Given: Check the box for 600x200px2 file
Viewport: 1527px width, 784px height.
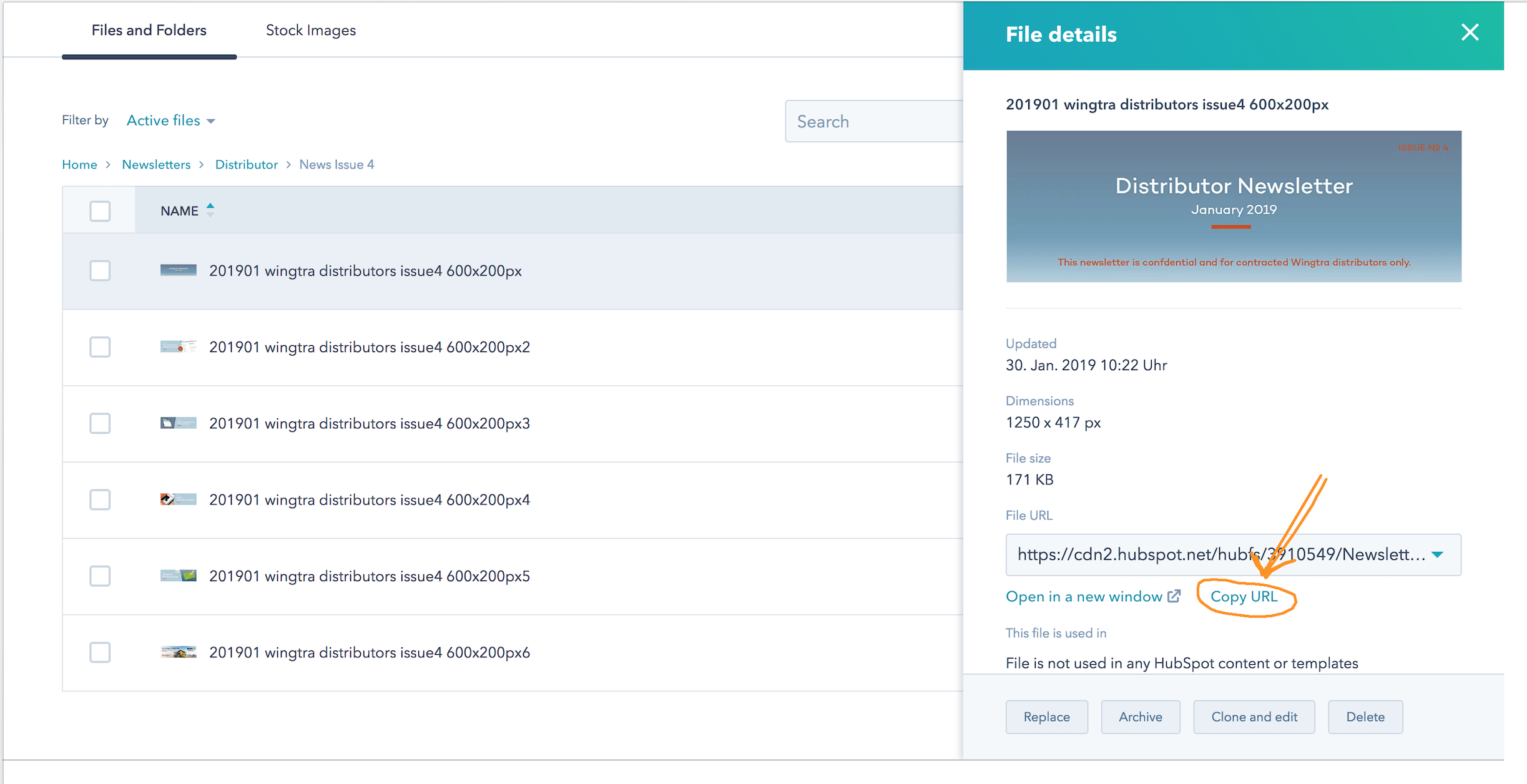Looking at the screenshot, I should [100, 347].
